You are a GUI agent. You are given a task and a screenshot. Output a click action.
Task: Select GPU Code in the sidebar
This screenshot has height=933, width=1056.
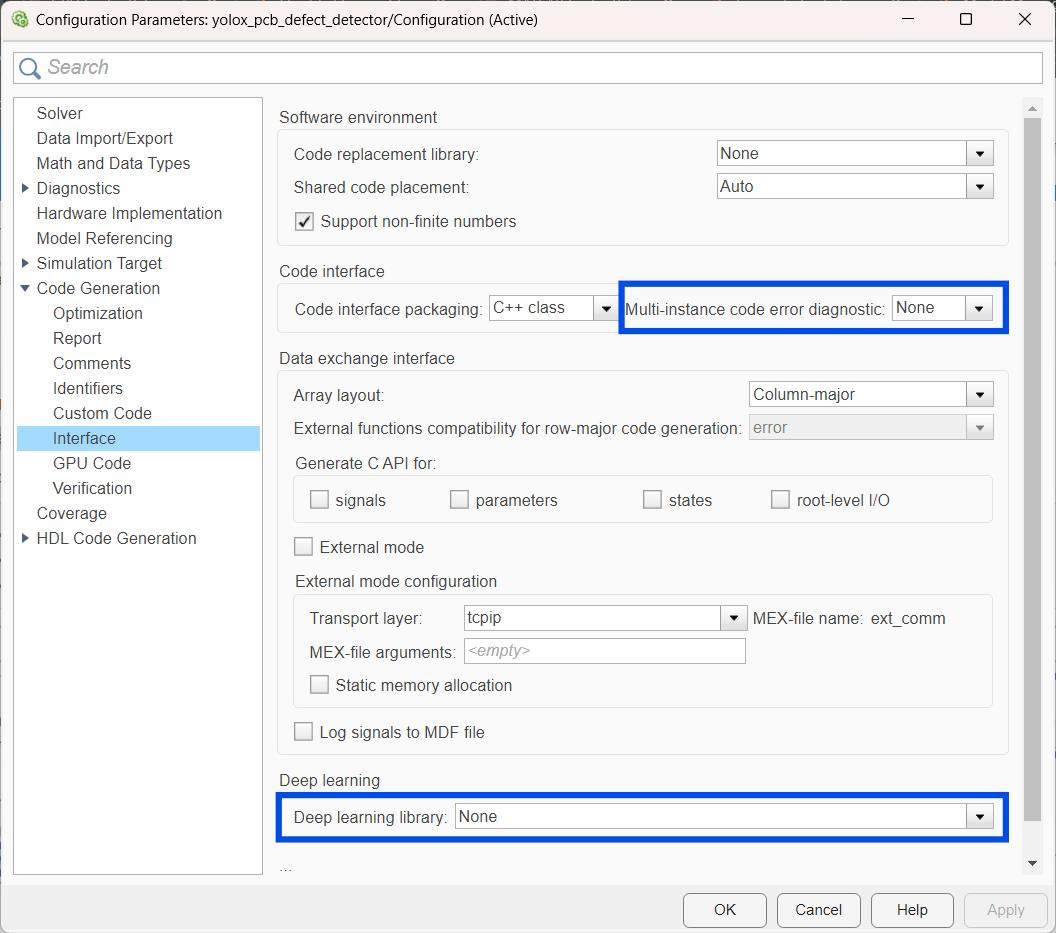click(x=92, y=463)
